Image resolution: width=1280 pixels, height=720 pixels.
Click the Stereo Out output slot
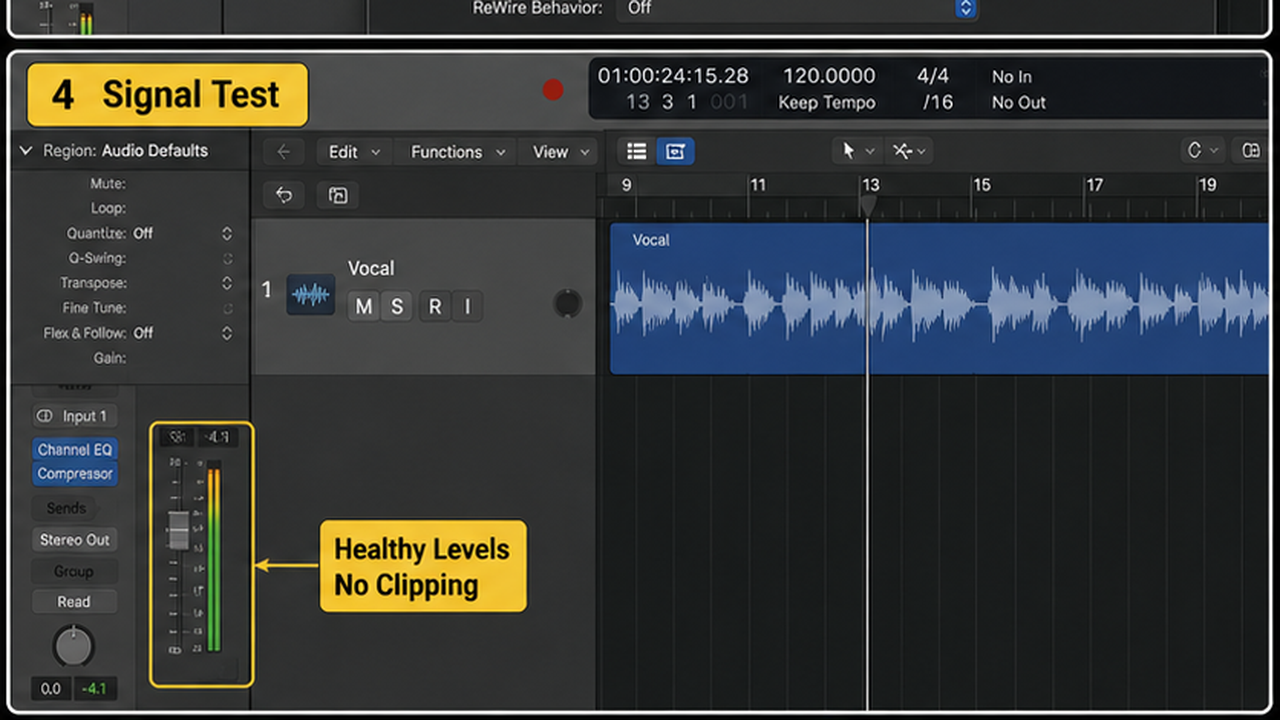click(x=74, y=540)
